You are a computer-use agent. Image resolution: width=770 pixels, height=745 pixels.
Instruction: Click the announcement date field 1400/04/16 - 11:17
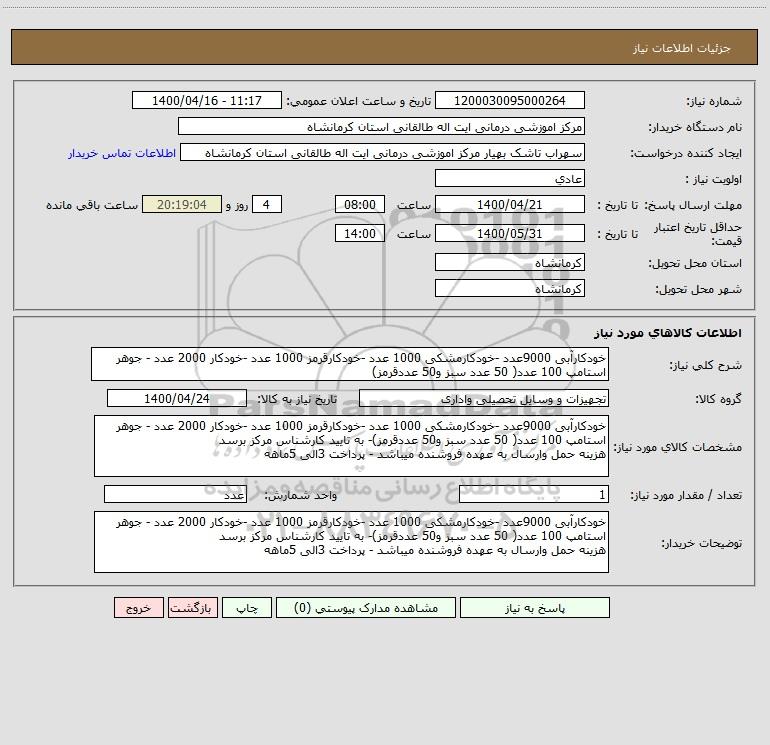(207, 100)
